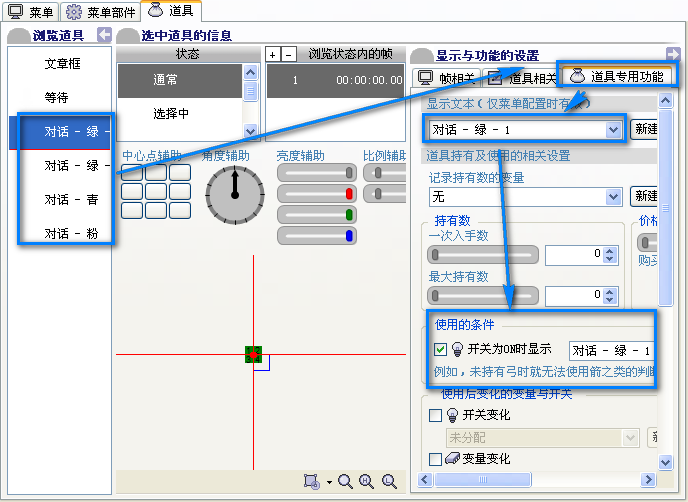Click the eraser icon beside 变量变化
688x502 pixels.
[452, 459]
